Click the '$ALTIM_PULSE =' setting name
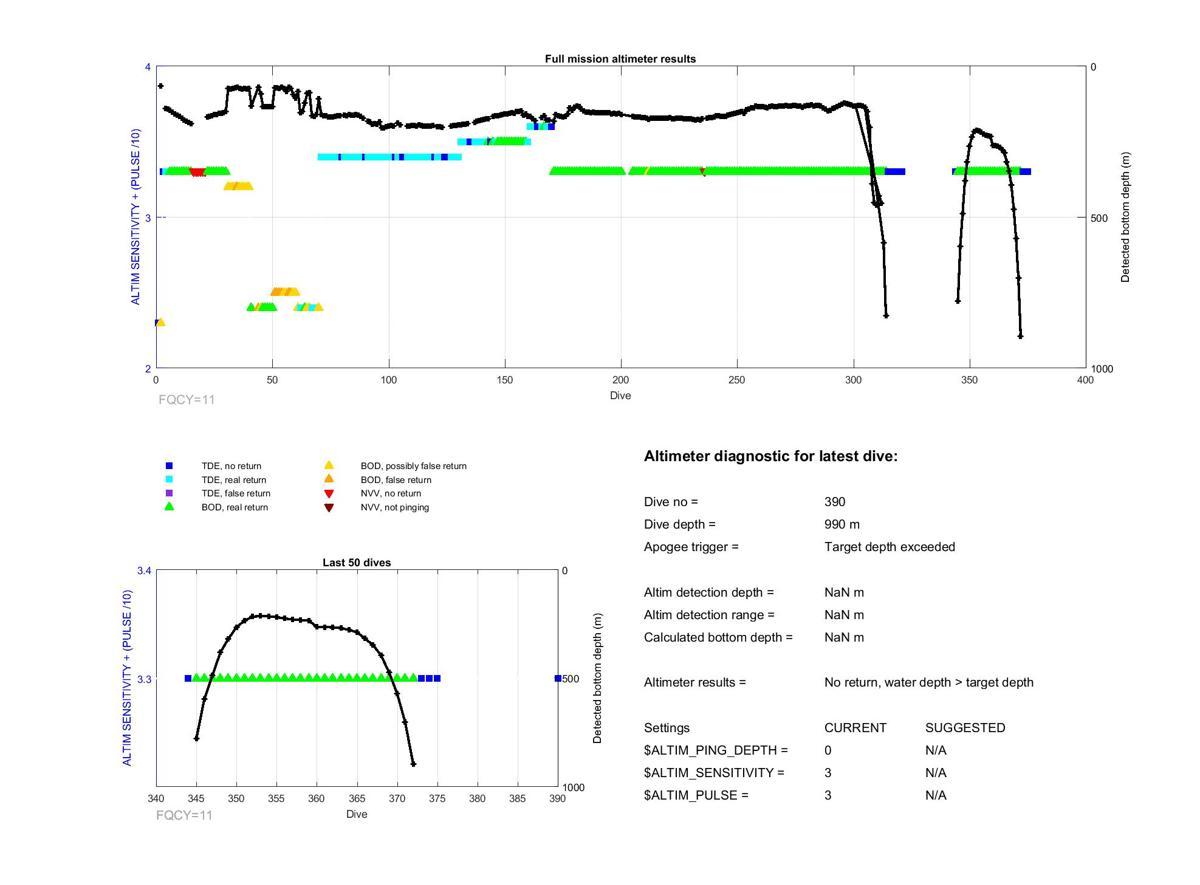1200x885 pixels. click(696, 795)
